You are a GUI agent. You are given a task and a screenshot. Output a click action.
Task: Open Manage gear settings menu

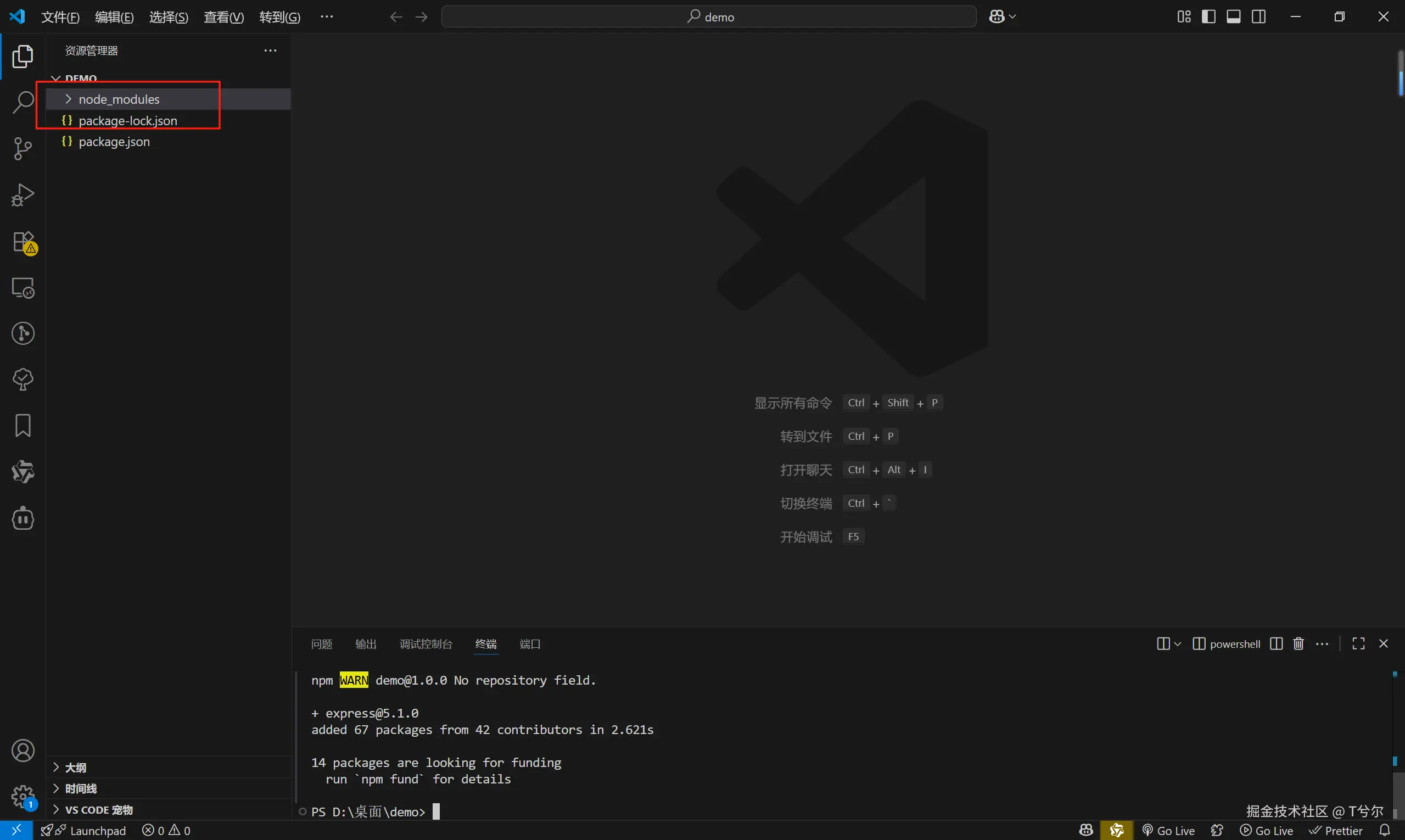(x=23, y=797)
